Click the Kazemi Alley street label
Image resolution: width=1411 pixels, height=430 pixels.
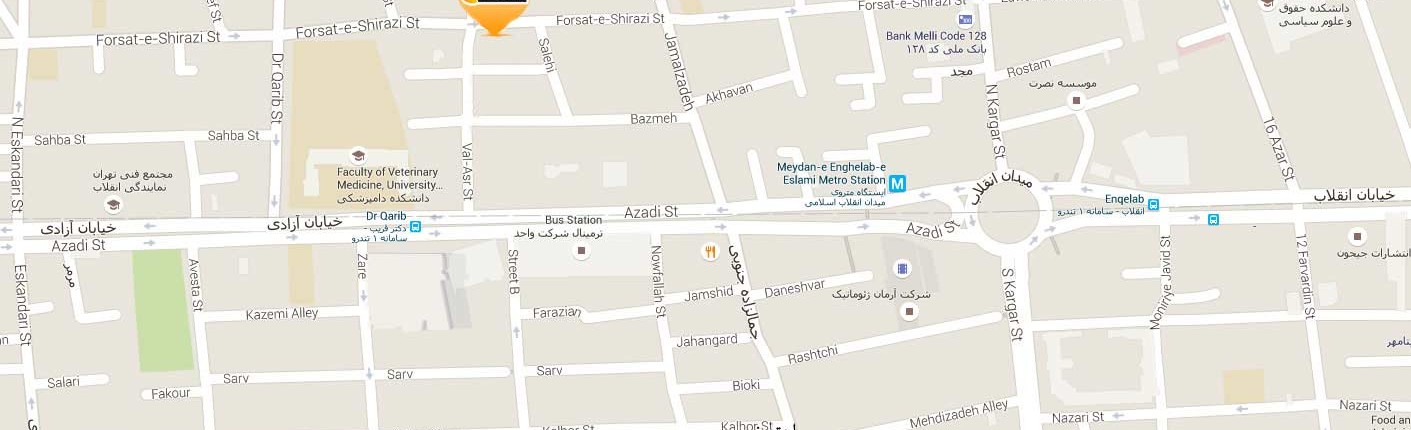click(x=282, y=314)
